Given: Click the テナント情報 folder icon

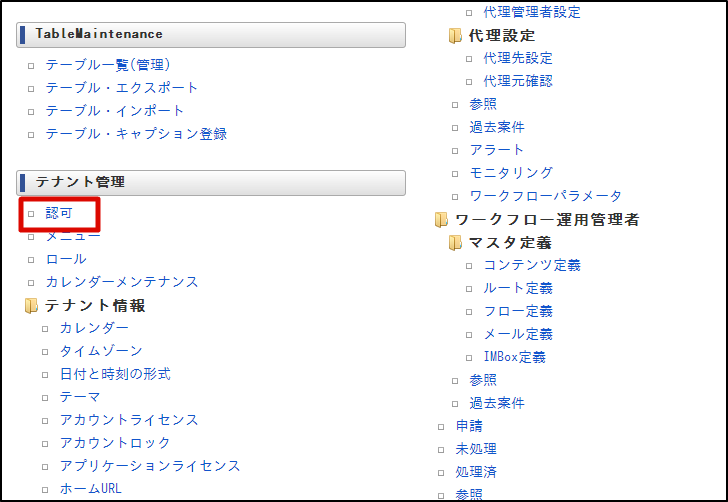Looking at the screenshot, I should [x=32, y=305].
